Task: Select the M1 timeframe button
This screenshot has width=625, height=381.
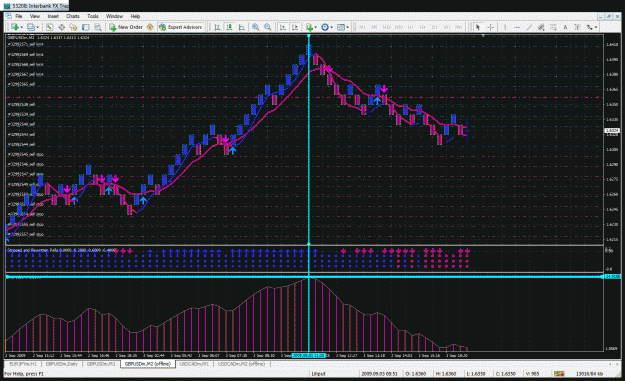Action: point(362,27)
